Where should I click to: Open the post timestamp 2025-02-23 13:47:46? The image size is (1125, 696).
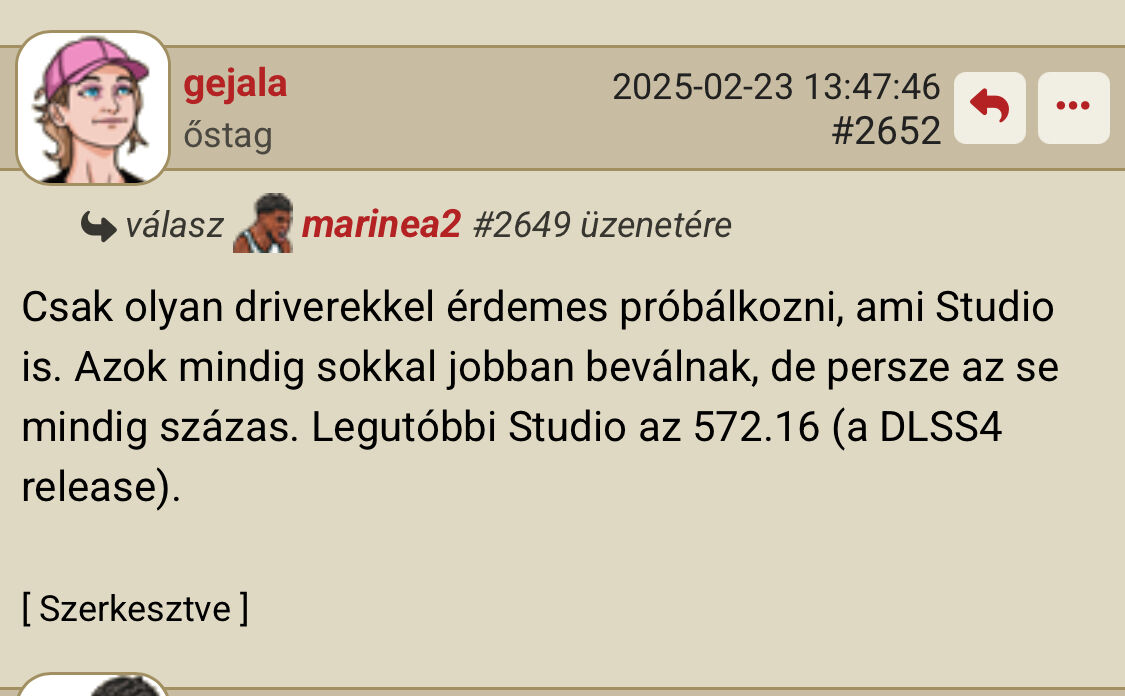click(776, 87)
